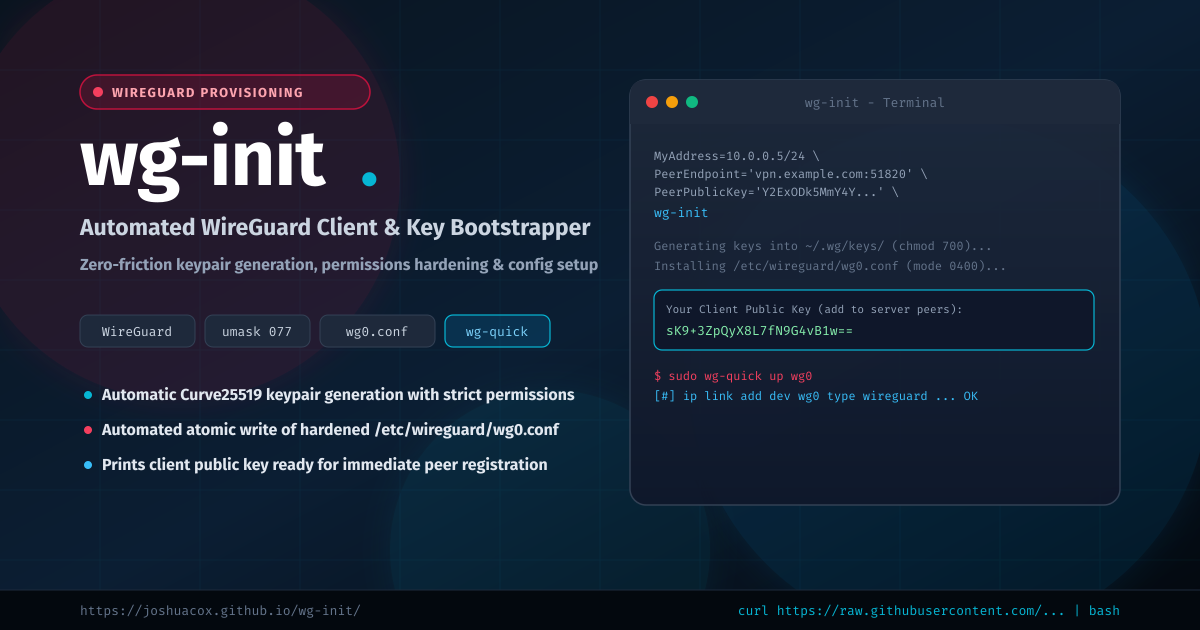Screen dimensions: 1200x630
Task: Click 'Installing /etc/wireguard/wg0.conf' line
Action: coord(830,266)
